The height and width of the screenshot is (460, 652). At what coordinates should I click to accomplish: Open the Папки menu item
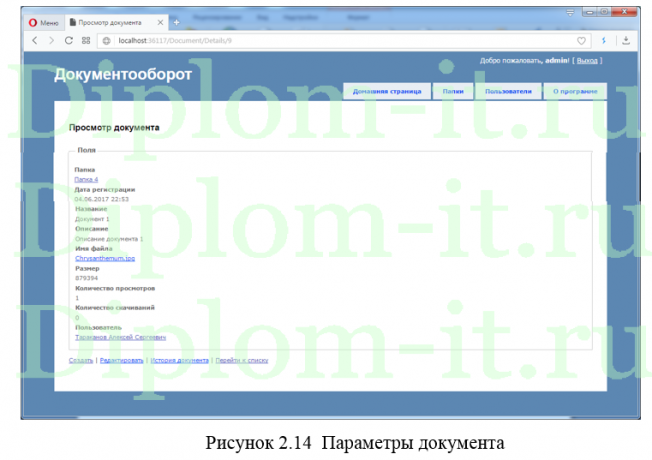[453, 92]
